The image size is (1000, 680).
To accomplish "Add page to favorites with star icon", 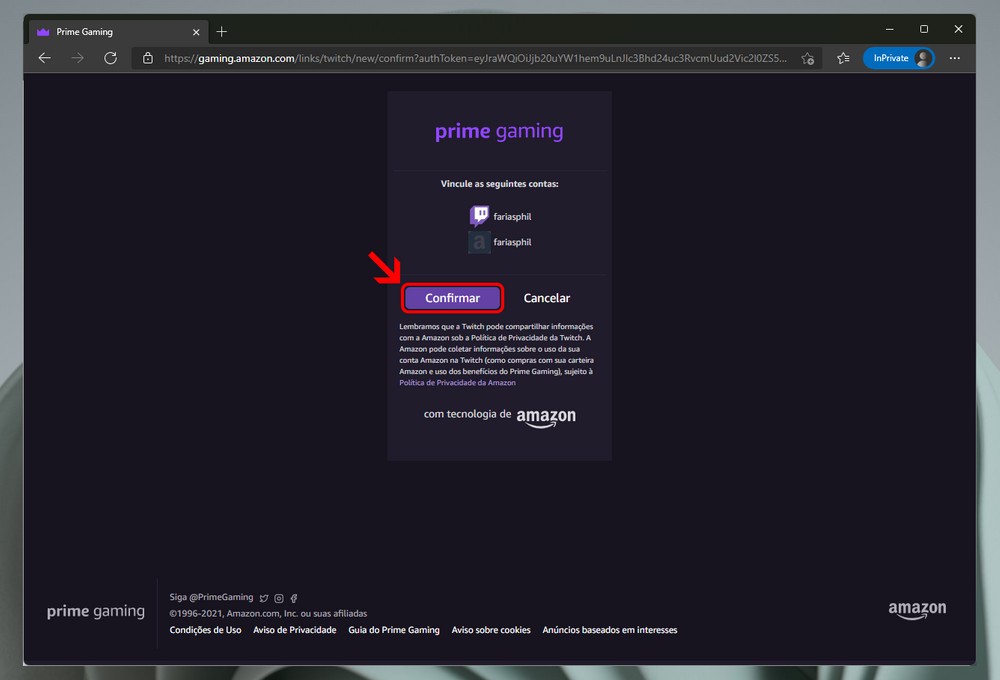I will (x=808, y=58).
